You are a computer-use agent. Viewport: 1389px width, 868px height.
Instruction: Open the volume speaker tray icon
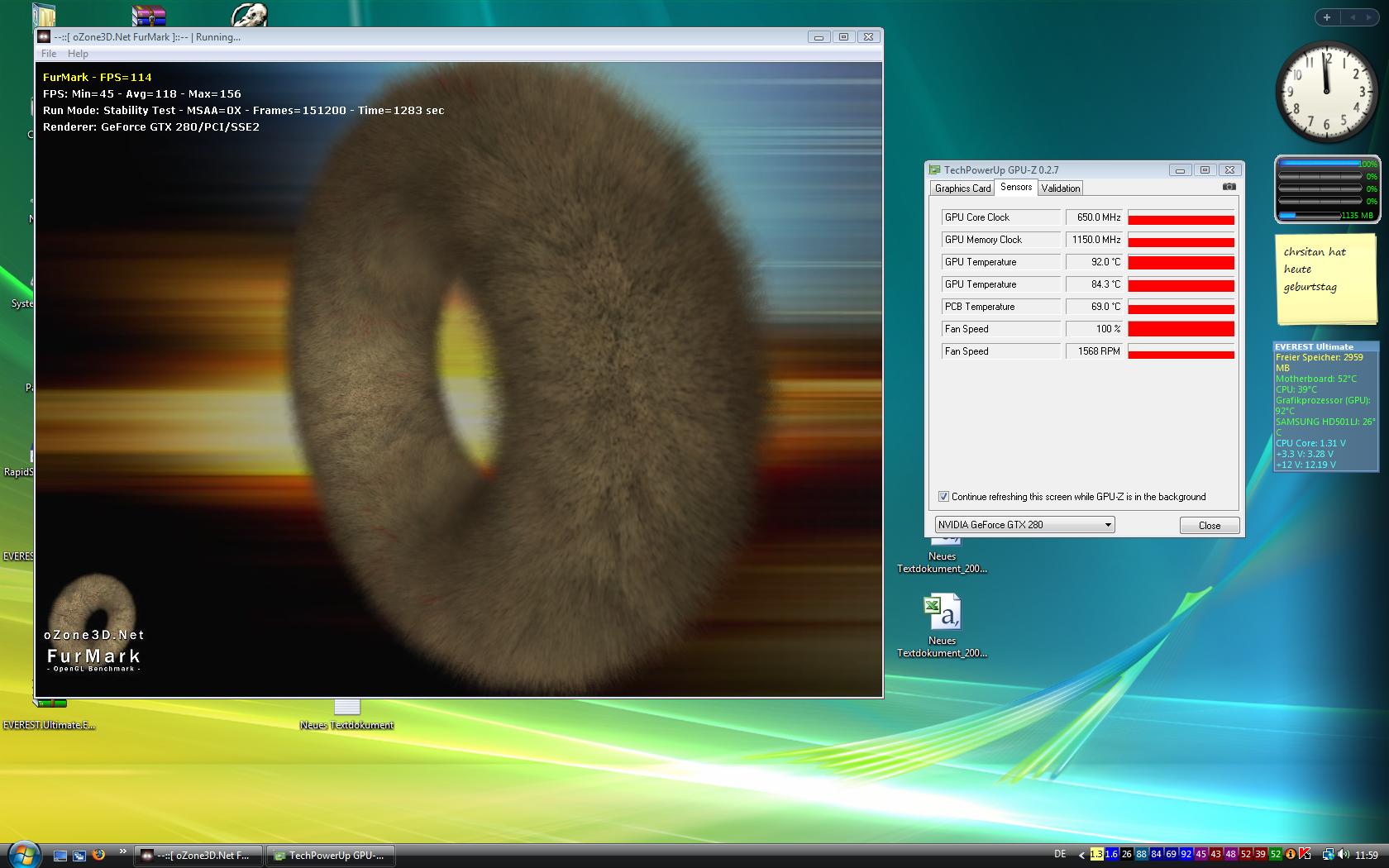tap(1342, 855)
